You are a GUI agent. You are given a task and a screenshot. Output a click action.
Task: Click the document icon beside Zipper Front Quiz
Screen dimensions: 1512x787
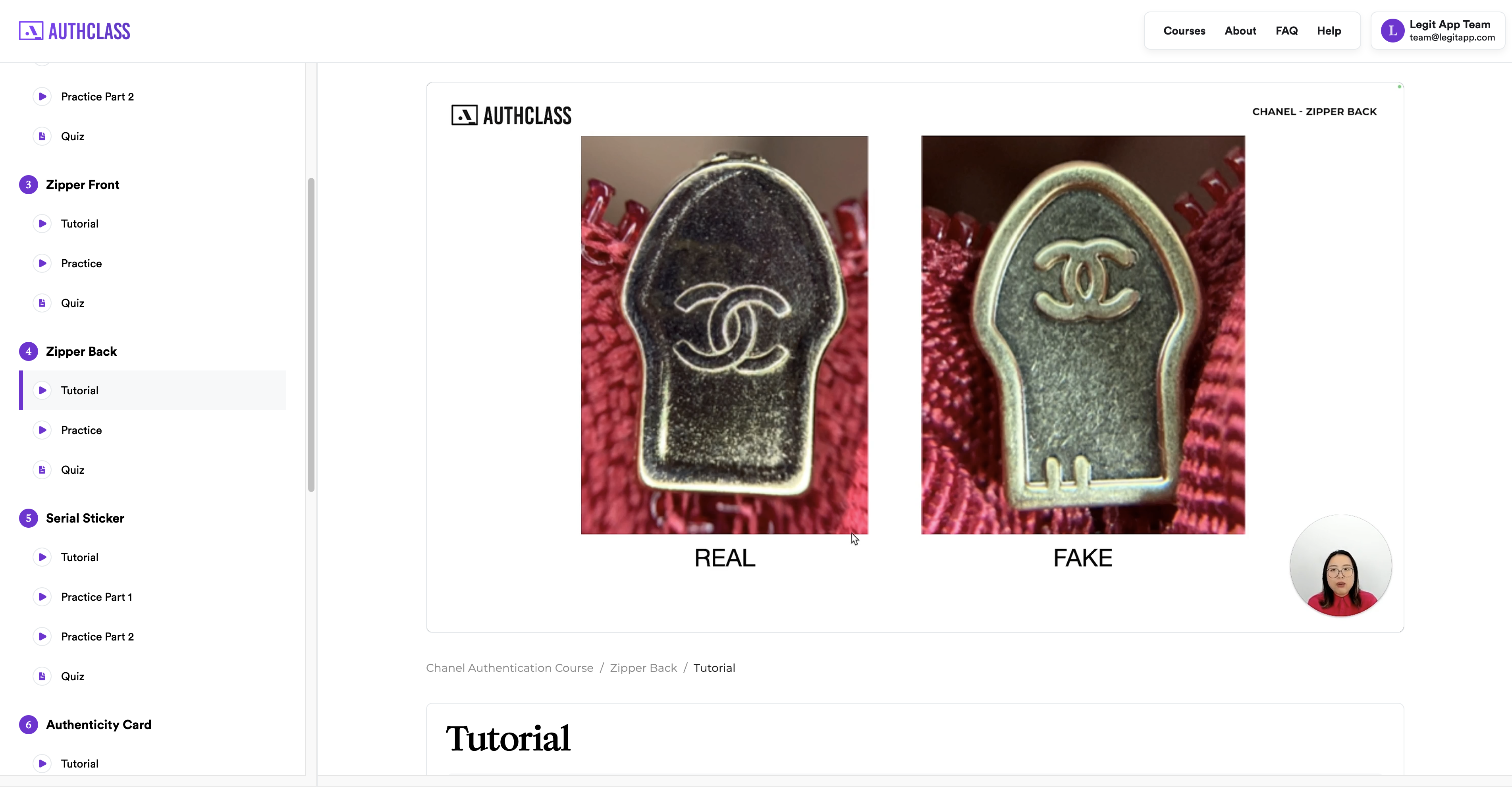coord(42,303)
